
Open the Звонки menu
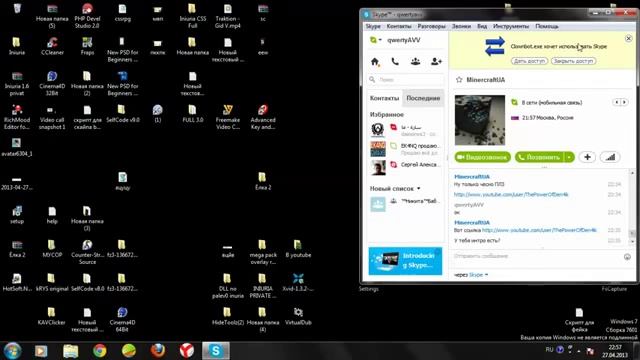461,26
